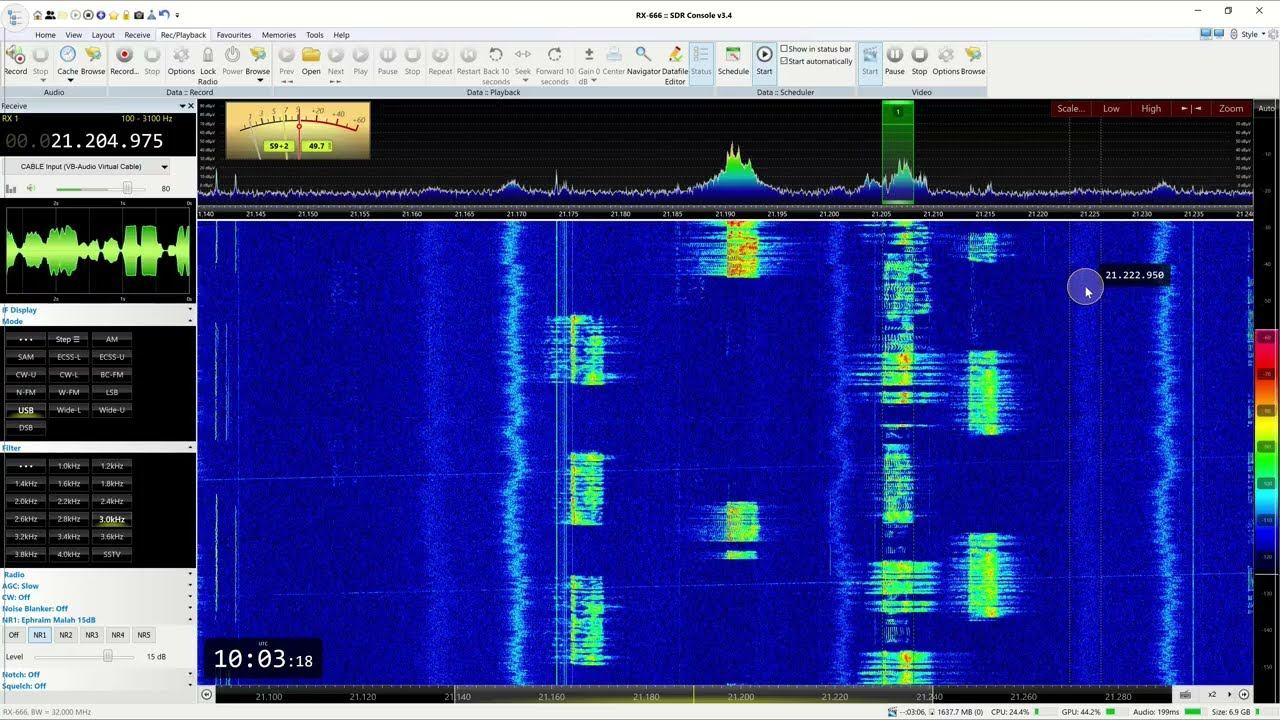Open the scheduler Schedule window
The height and width of the screenshot is (720, 1280).
733,60
